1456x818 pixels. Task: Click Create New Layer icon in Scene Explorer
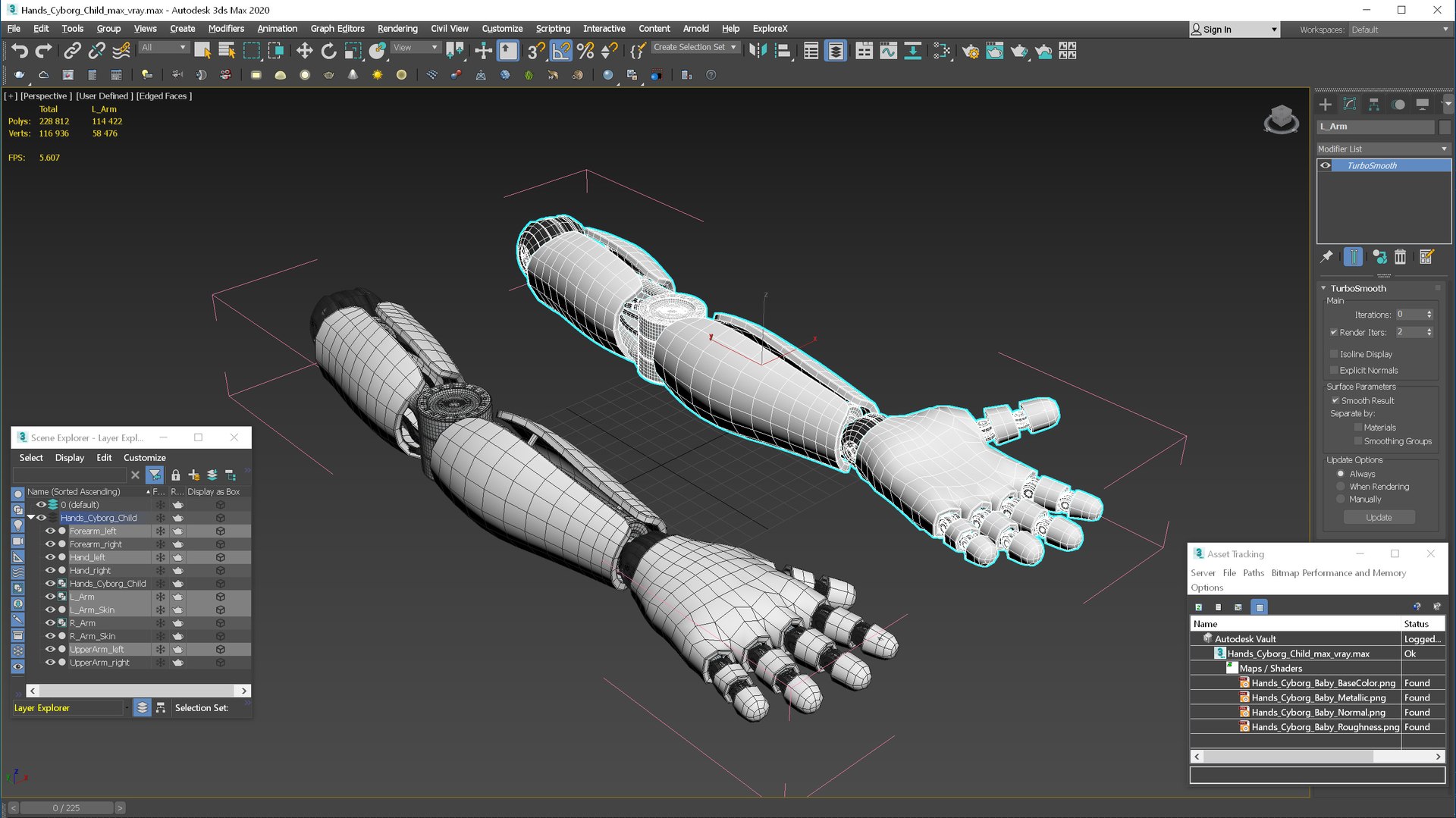coord(194,475)
